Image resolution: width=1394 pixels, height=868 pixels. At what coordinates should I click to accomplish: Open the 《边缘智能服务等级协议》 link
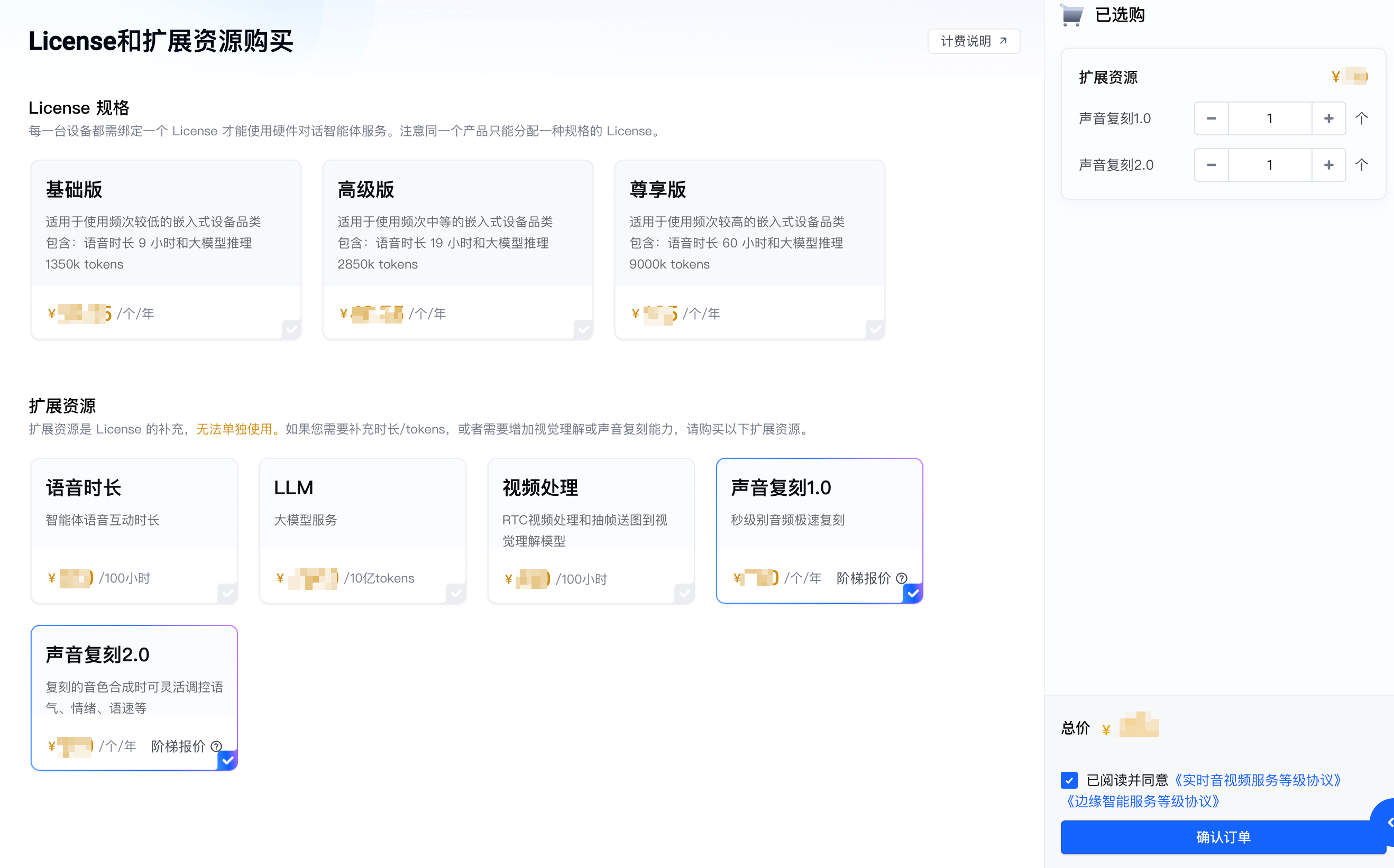coord(1142,801)
